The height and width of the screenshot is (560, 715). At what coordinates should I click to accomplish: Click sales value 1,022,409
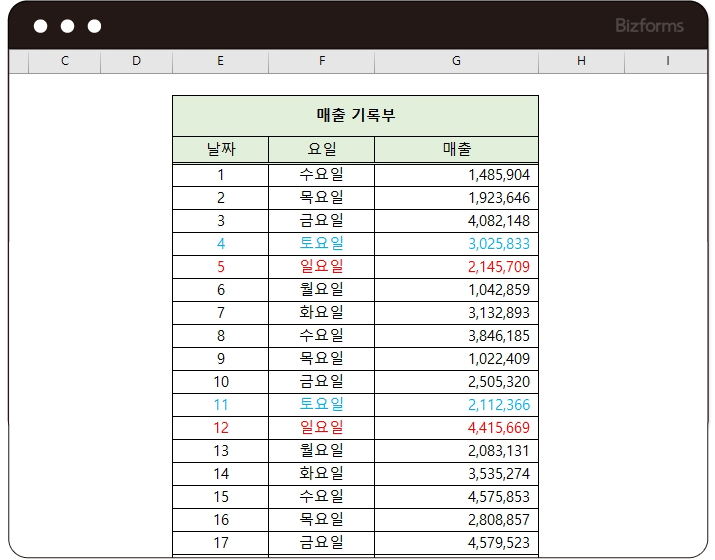click(456, 359)
